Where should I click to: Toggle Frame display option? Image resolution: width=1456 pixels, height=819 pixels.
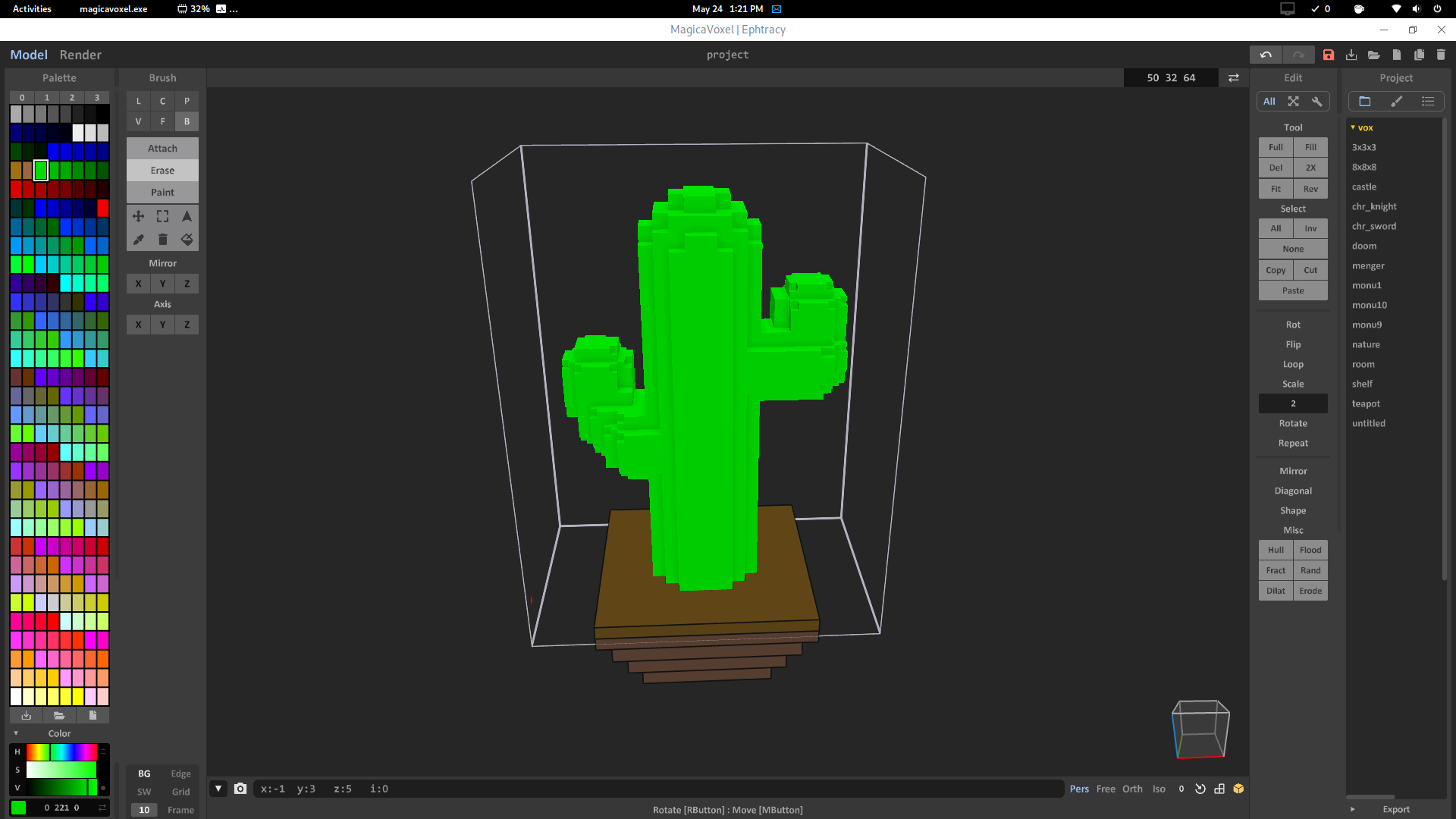point(180,810)
